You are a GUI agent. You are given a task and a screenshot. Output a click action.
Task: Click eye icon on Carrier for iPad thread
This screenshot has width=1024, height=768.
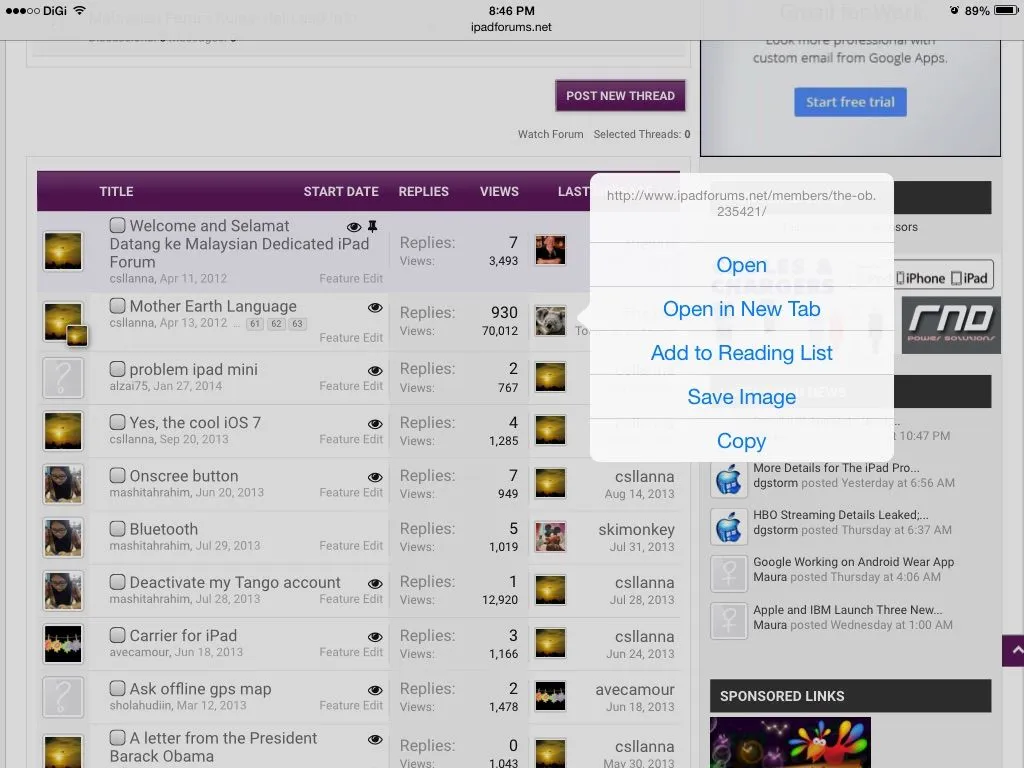coord(375,636)
